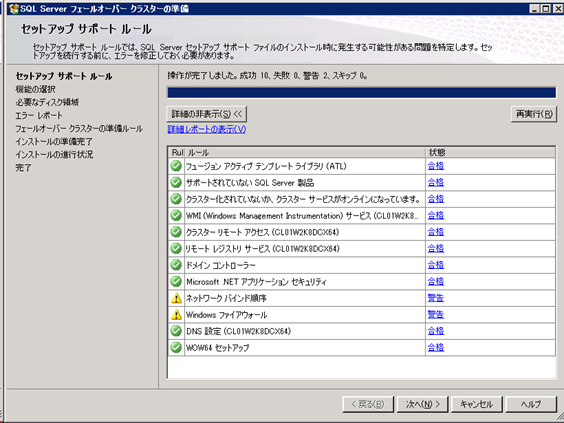The width and height of the screenshot is (564, 423).
Task: Rerun the rules with 再実行(R) button
Action: [x=534, y=114]
